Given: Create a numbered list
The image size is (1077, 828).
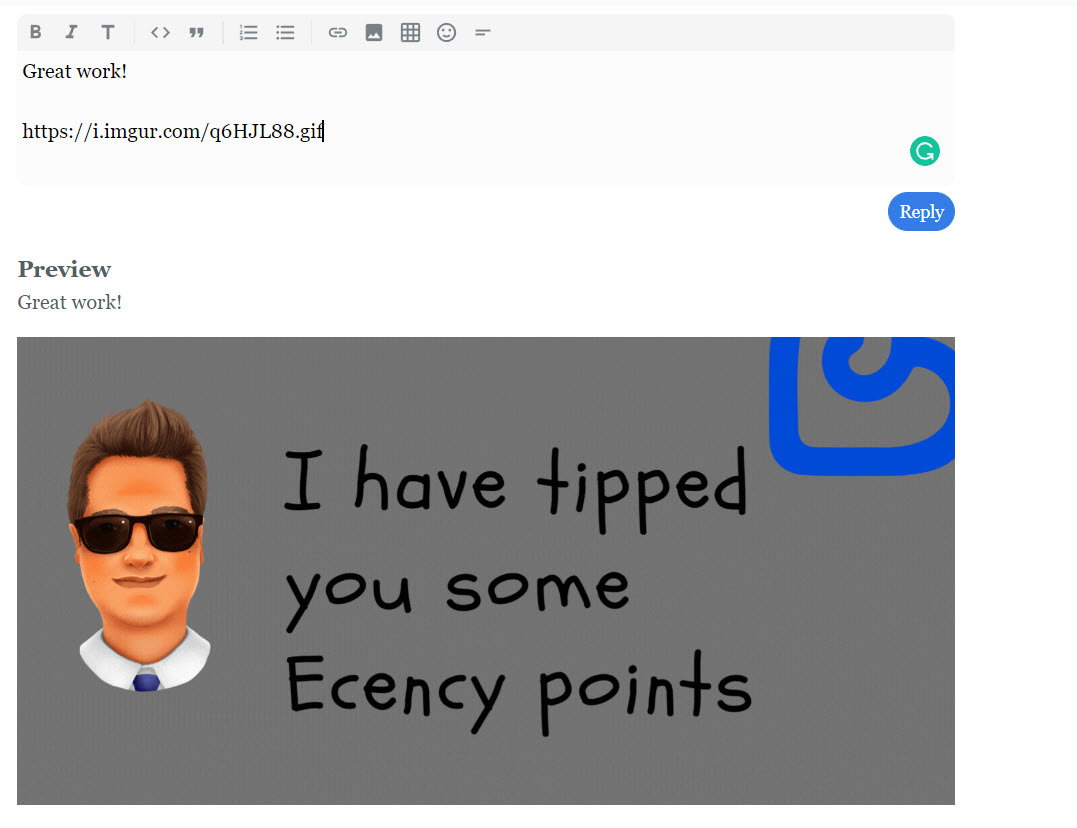Looking at the screenshot, I should click(248, 32).
